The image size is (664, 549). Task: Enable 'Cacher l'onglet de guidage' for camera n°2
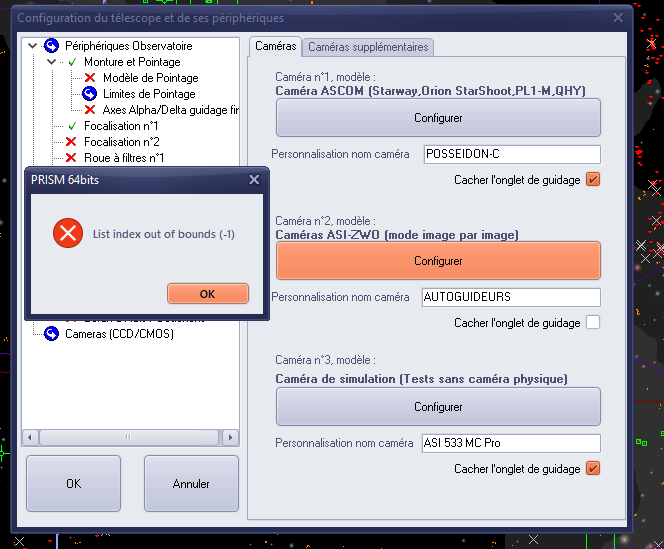(593, 323)
